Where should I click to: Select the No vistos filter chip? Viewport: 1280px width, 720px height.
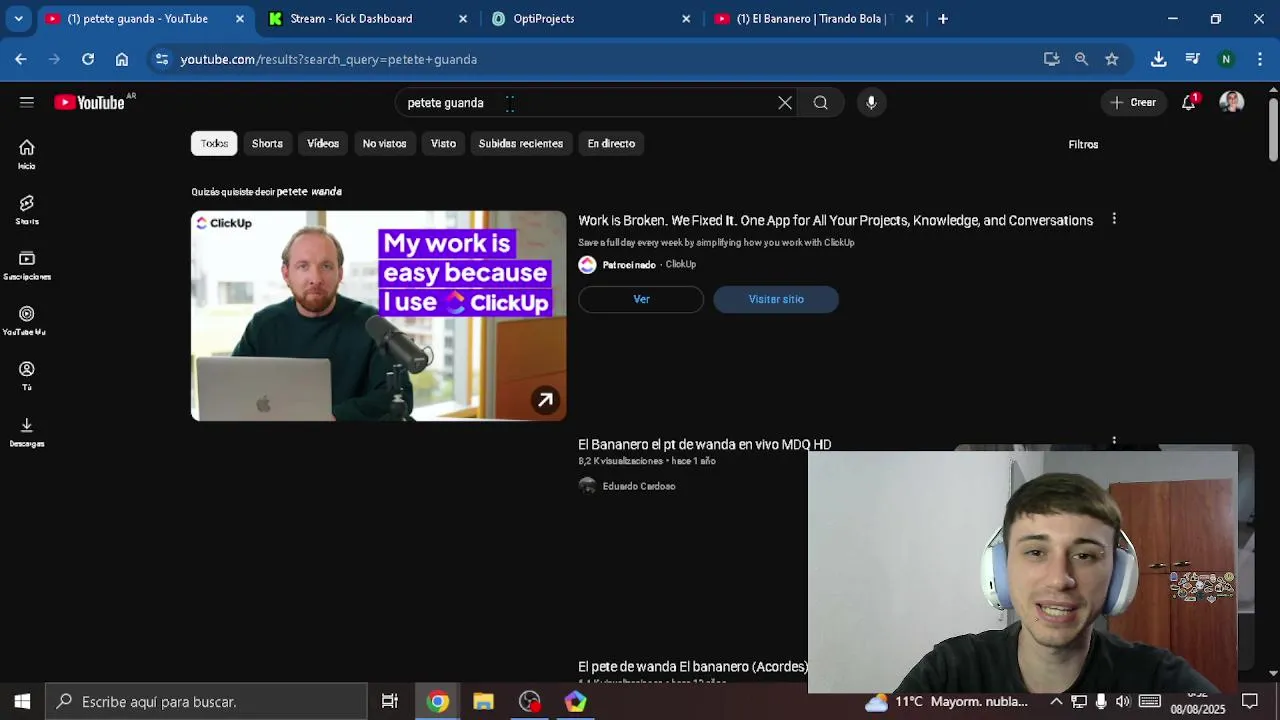coord(384,143)
